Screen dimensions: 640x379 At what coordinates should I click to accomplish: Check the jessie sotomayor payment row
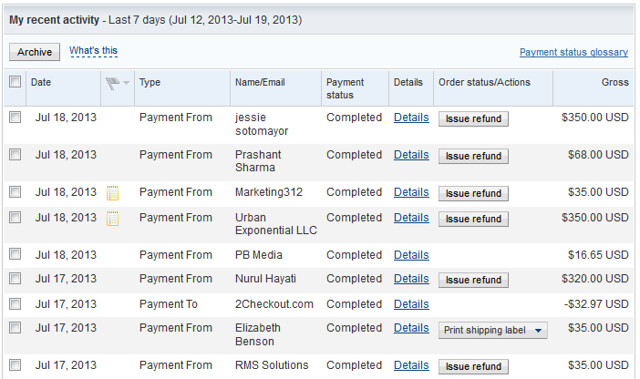point(15,117)
